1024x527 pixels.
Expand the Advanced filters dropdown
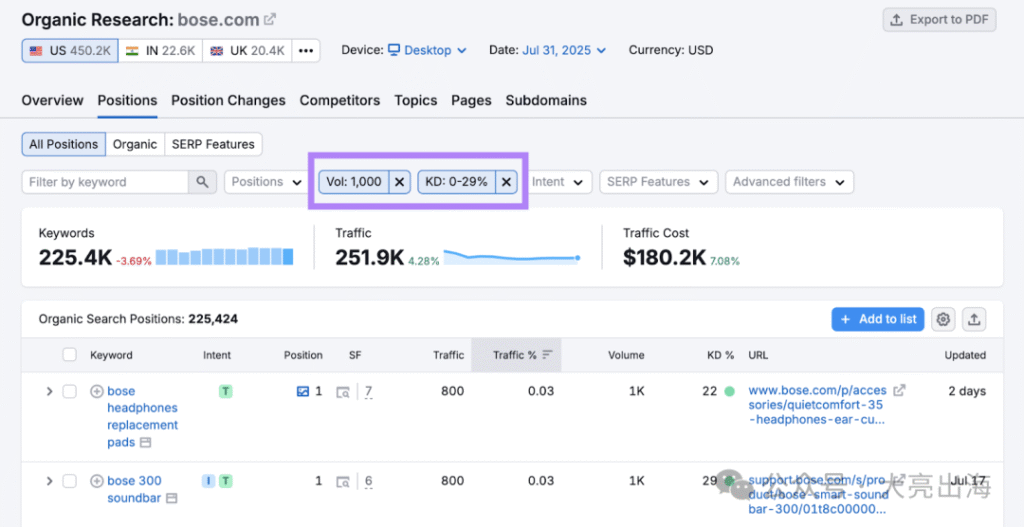[789, 182]
